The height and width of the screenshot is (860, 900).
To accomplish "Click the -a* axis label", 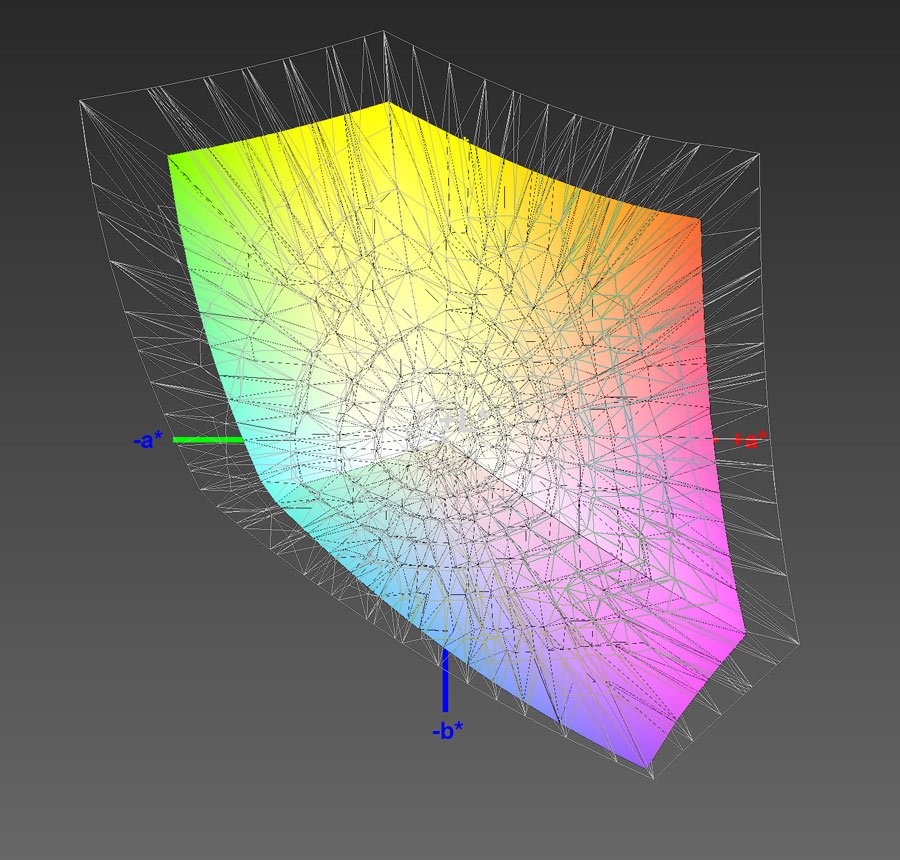I will pos(147,440).
